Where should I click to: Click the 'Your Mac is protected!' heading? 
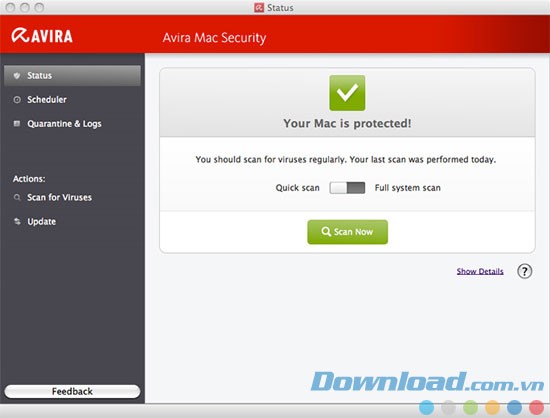click(347, 123)
